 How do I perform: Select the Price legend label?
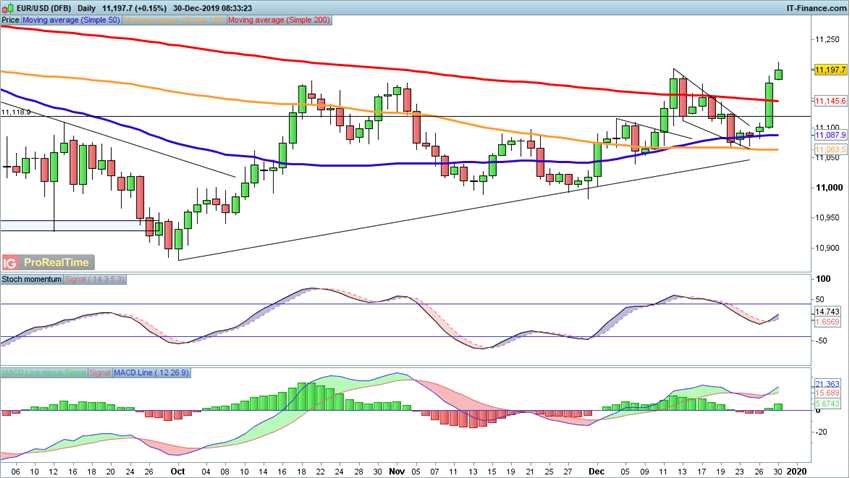[10, 20]
